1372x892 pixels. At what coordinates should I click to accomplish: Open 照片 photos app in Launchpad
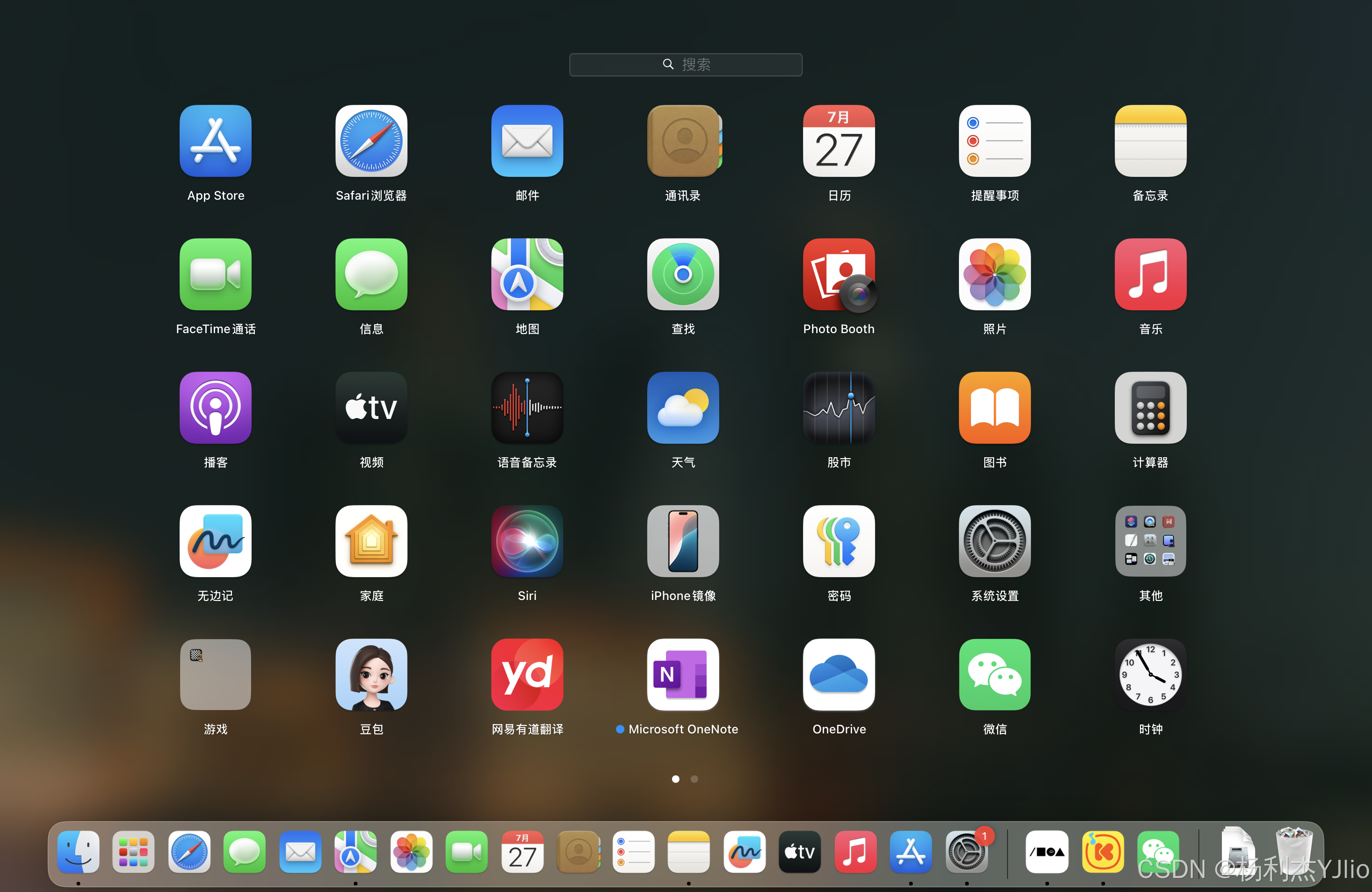tap(994, 274)
